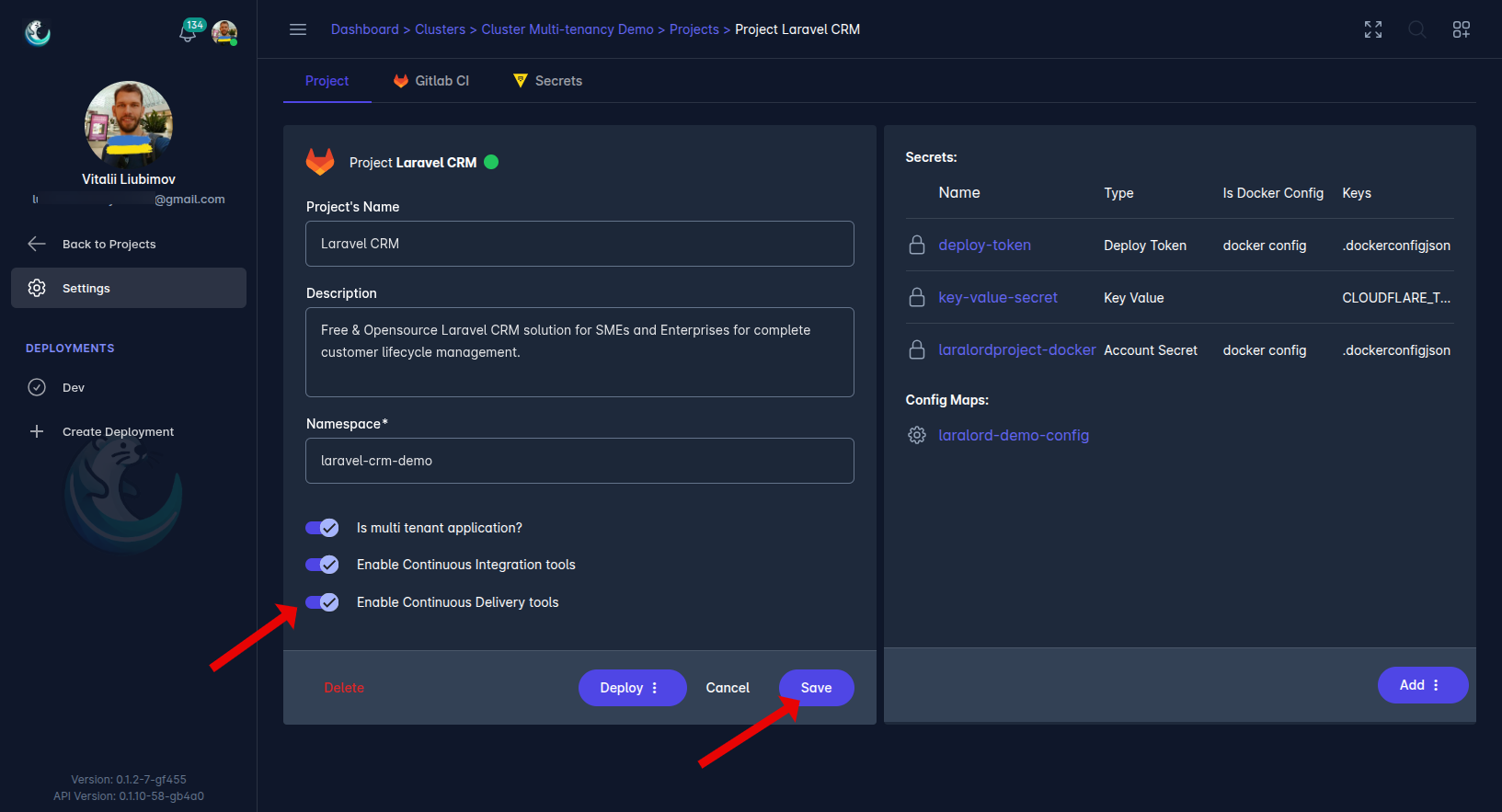Open Projects breadcrumb link

(x=694, y=29)
